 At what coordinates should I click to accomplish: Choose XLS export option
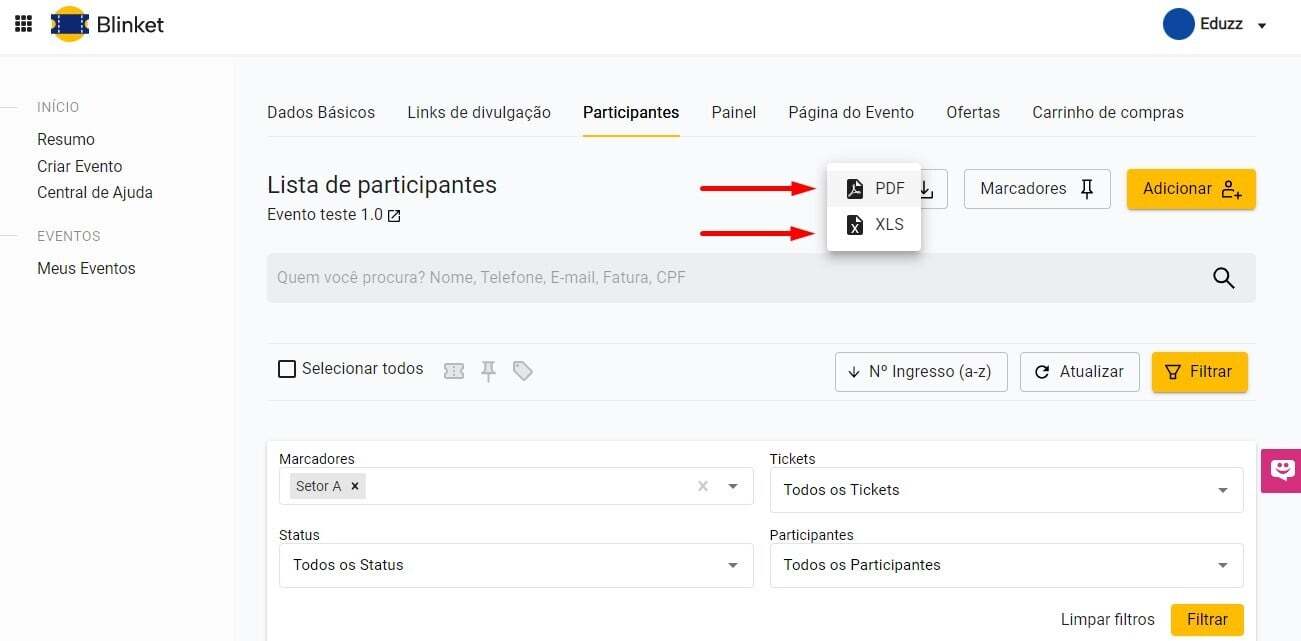pyautogui.click(x=874, y=225)
